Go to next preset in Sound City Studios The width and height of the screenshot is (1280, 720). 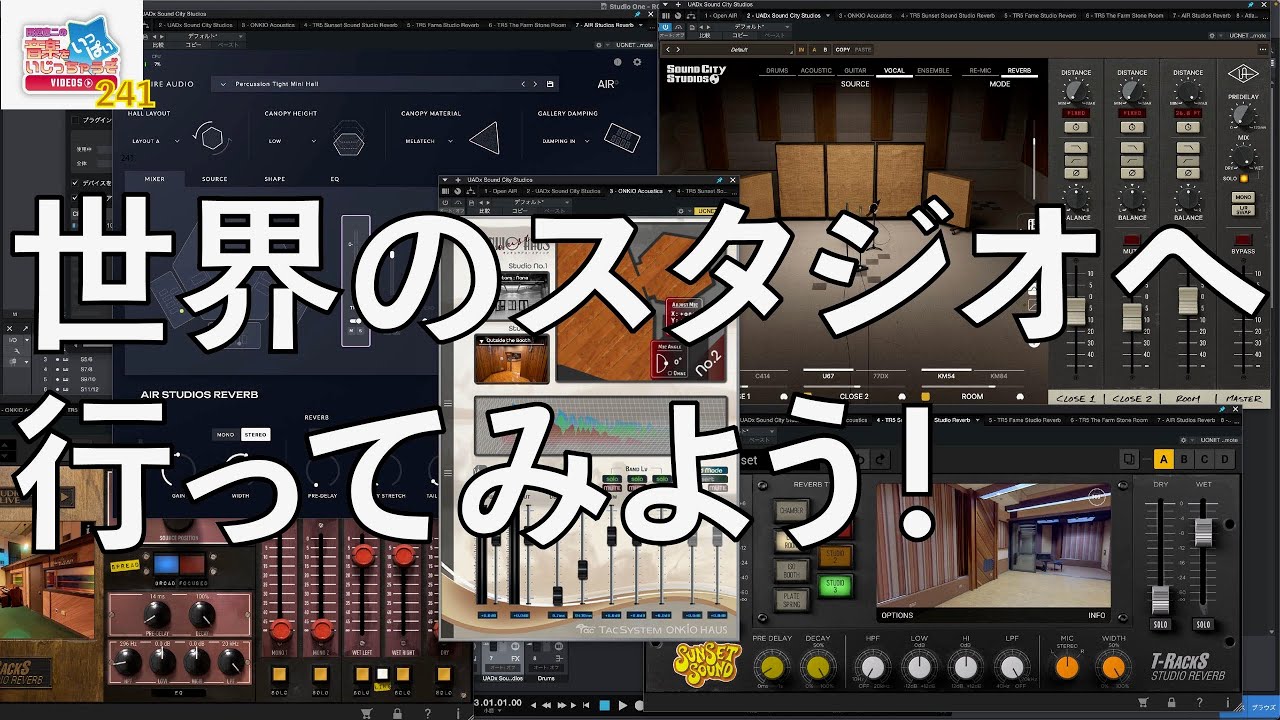680,49
